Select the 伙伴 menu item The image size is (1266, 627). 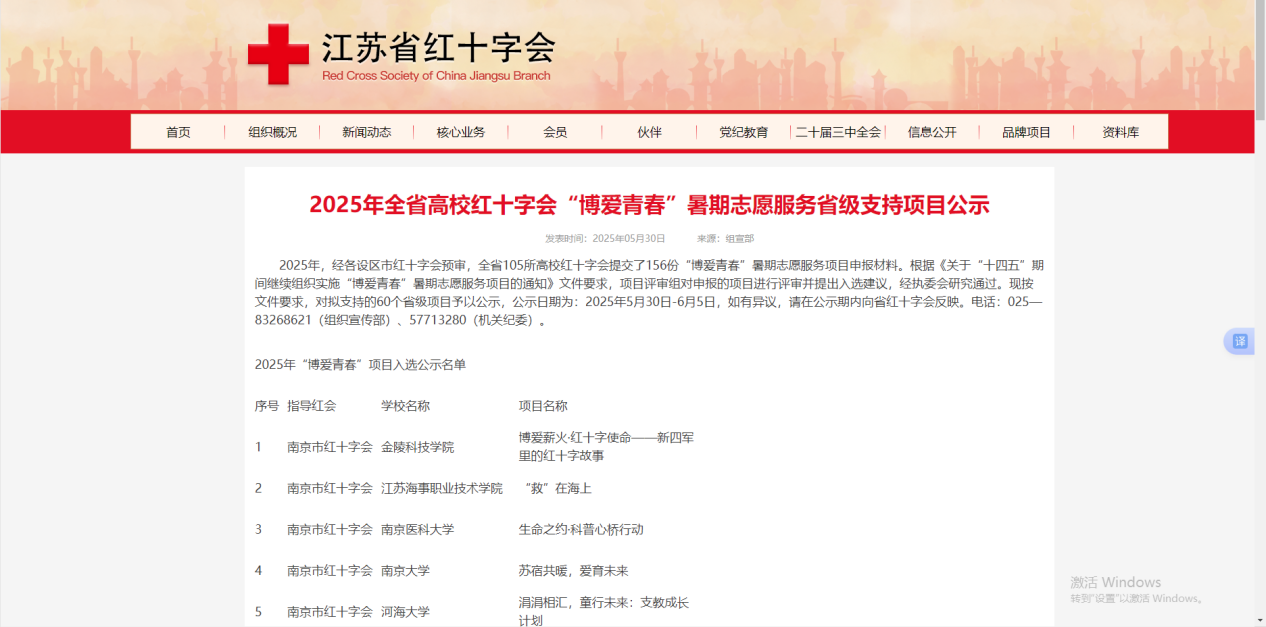(x=649, y=132)
